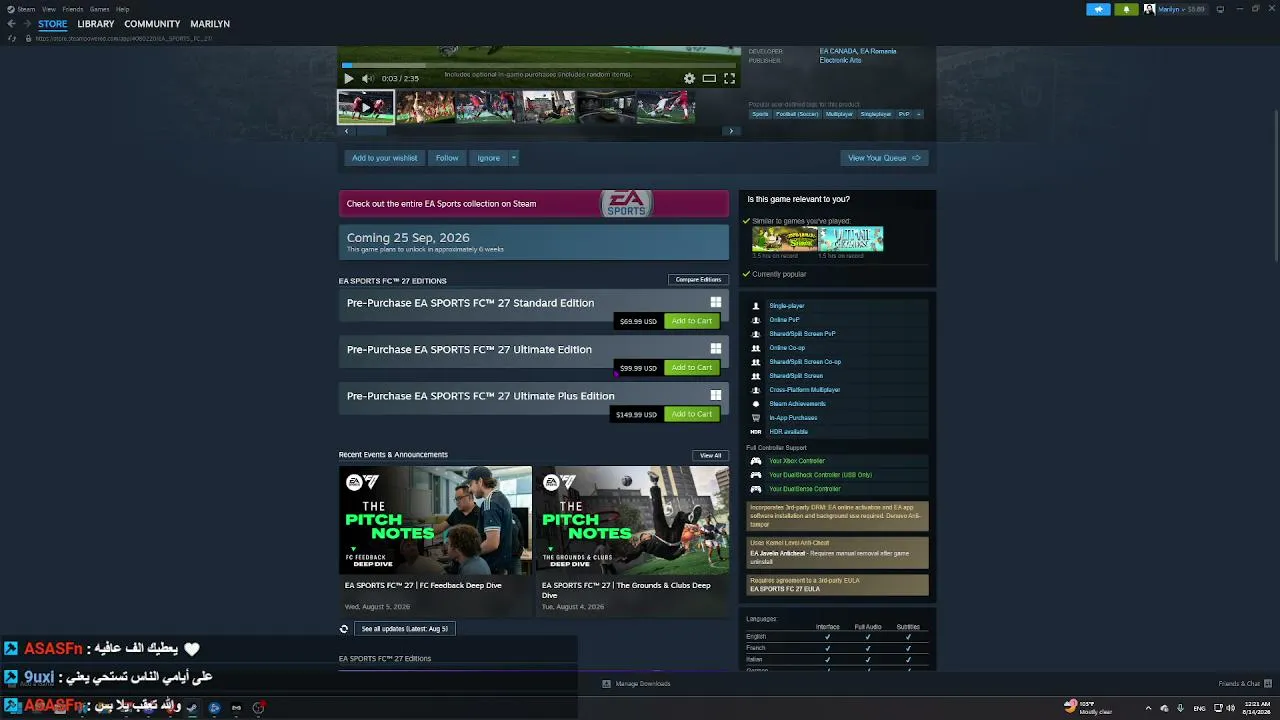Click View Your Queue
The image size is (1280, 720).
tap(884, 158)
